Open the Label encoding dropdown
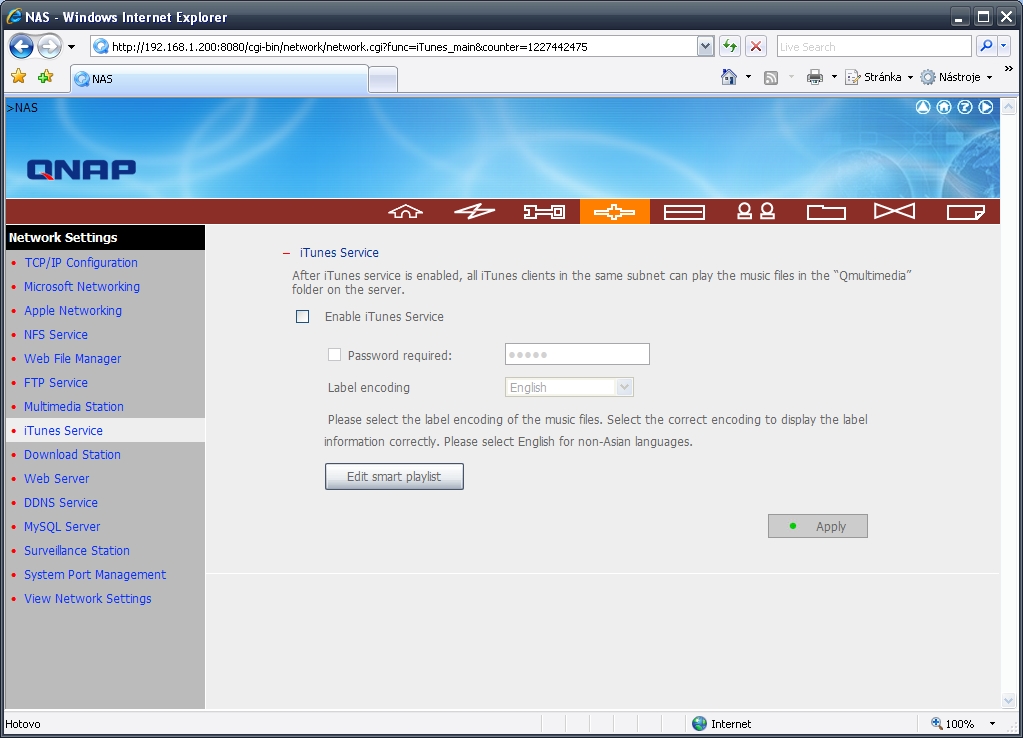This screenshot has height=738, width=1023. click(569, 388)
